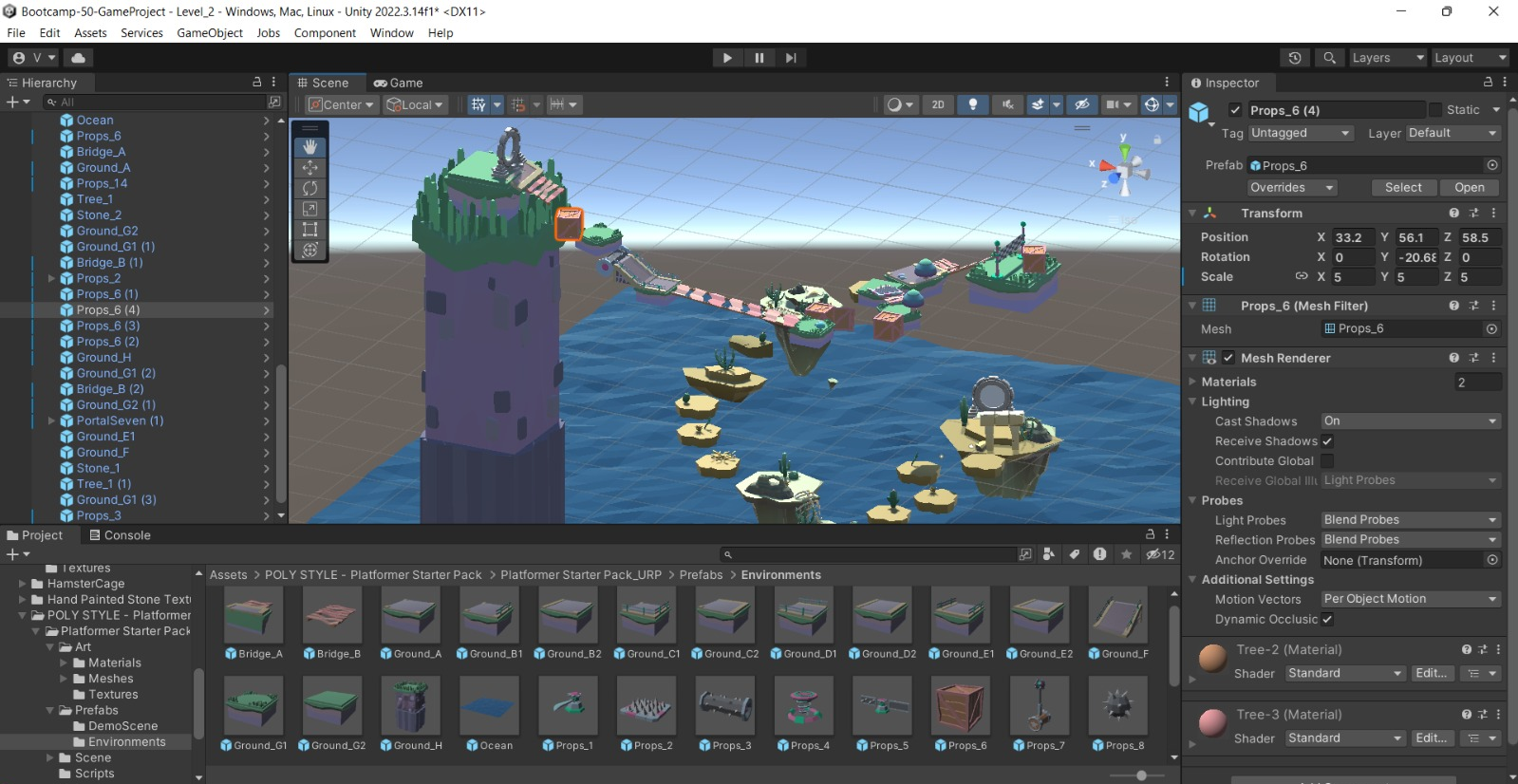Viewport: 1518px width, 784px height.
Task: Open the Layers dropdown
Action: [1388, 58]
